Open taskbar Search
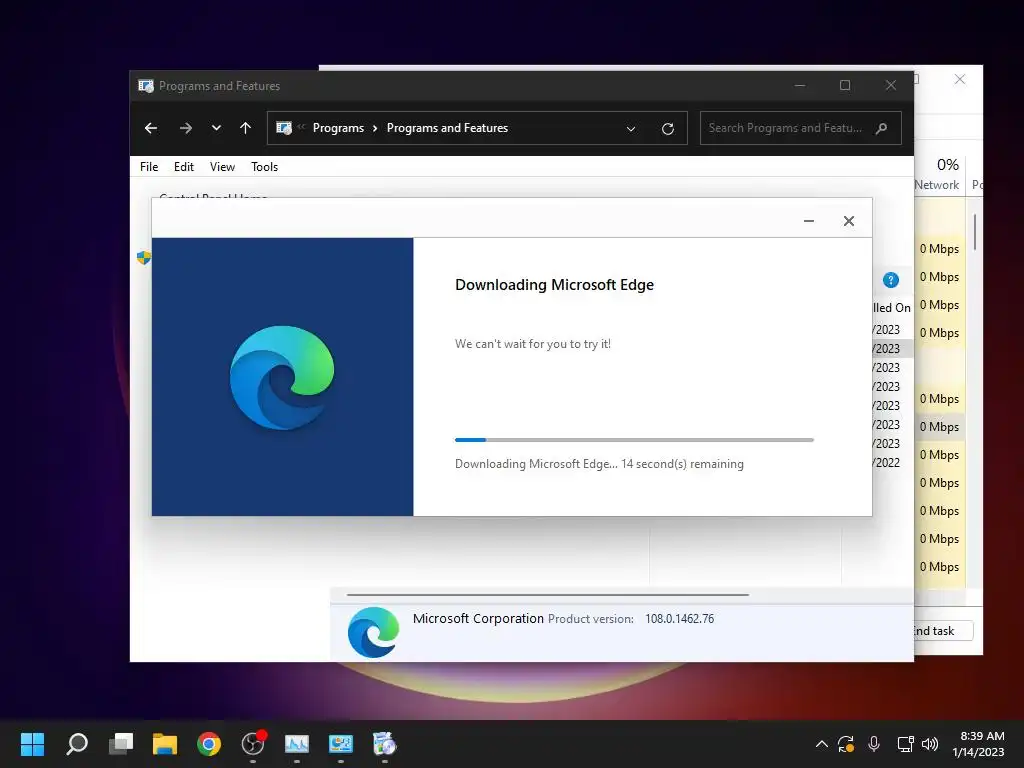Image resolution: width=1024 pixels, height=768 pixels. [77, 744]
